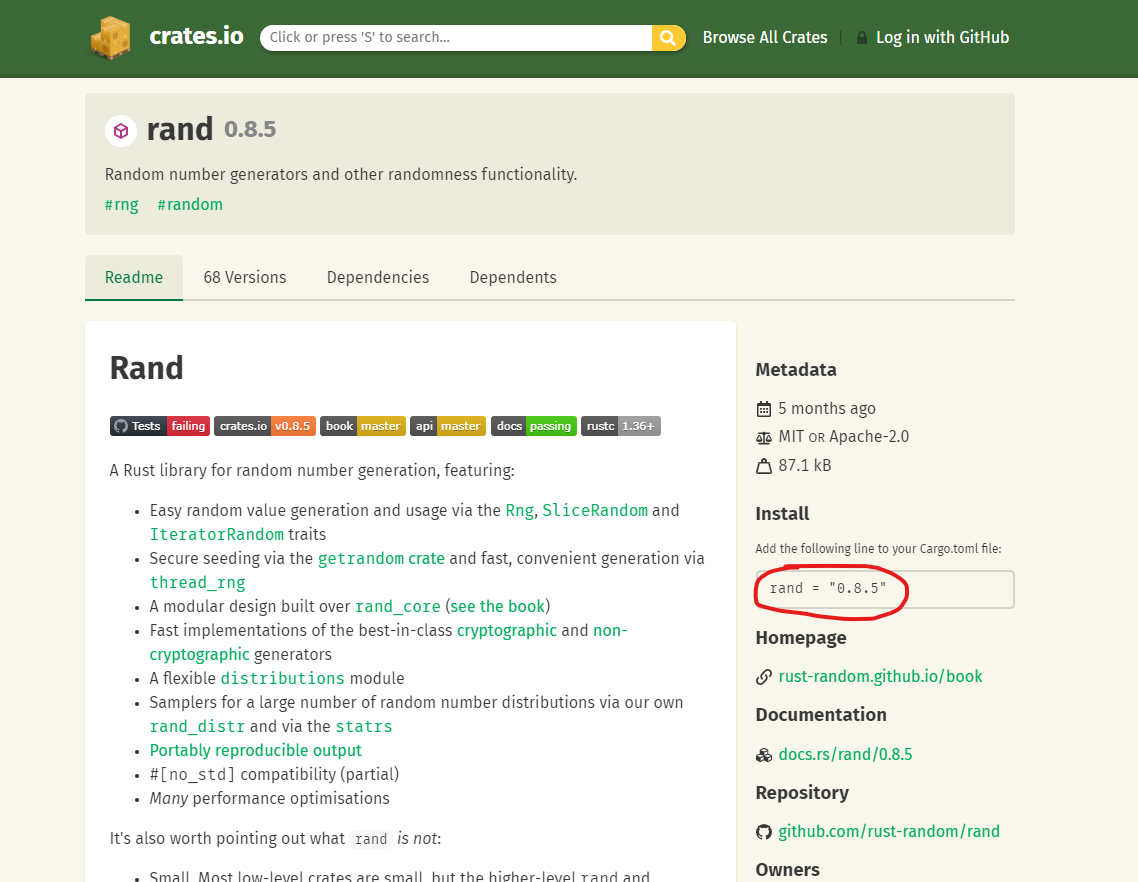This screenshot has height=882, width=1138.
Task: Click the crates.io cargo boxes logo
Action: pyautogui.click(x=110, y=38)
